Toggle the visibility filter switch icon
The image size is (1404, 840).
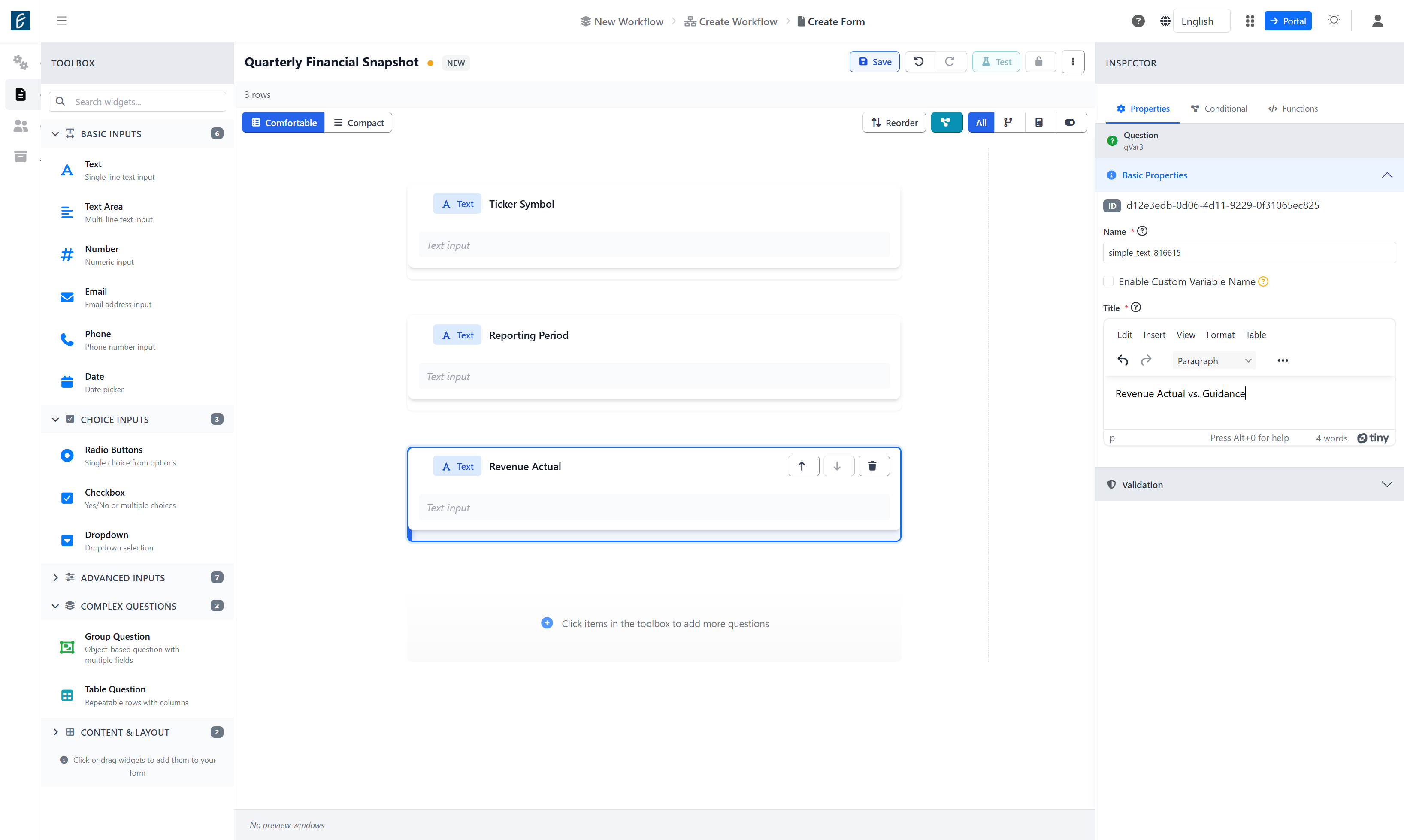tap(1070, 122)
